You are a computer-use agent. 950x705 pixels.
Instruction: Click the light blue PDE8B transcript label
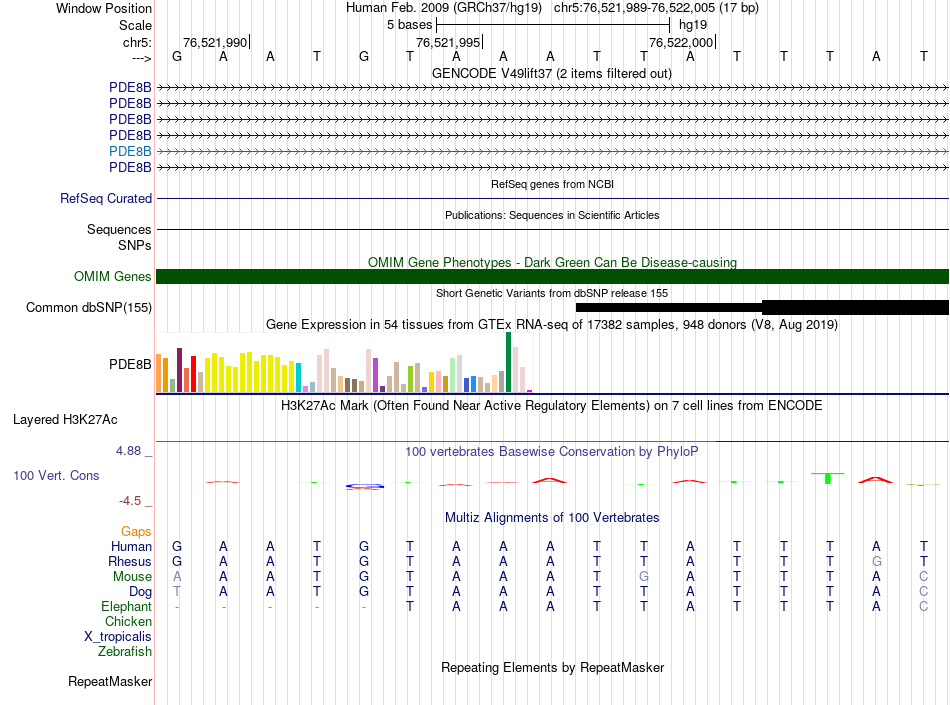pyautogui.click(x=130, y=151)
